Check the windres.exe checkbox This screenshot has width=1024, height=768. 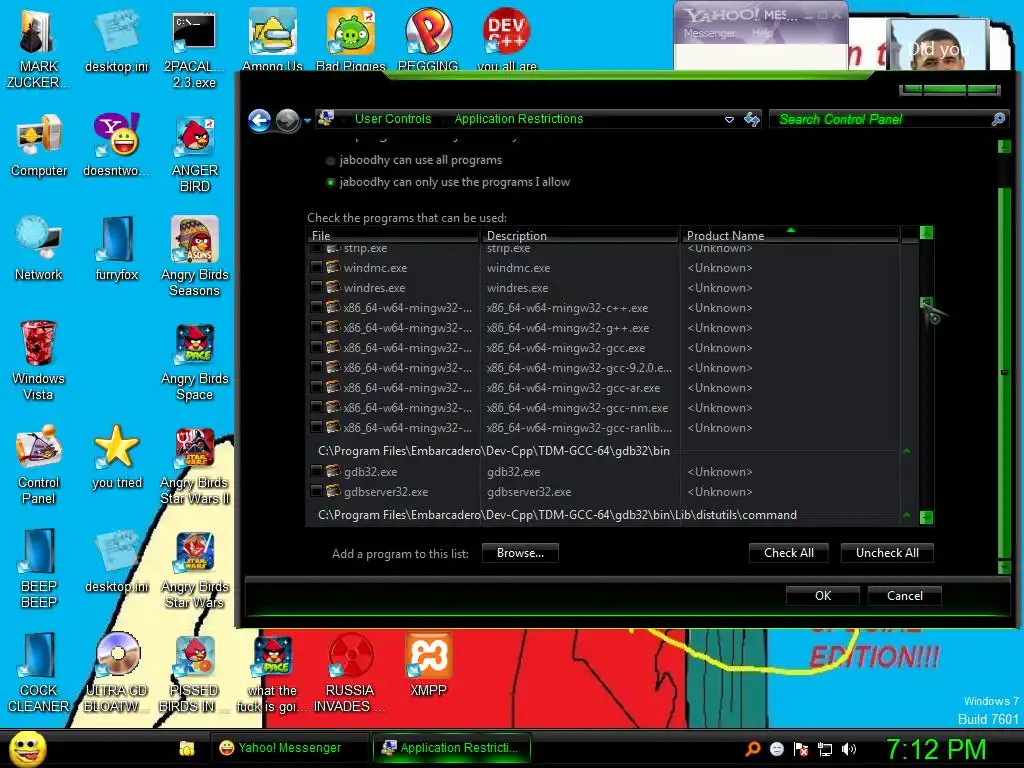[x=316, y=288]
